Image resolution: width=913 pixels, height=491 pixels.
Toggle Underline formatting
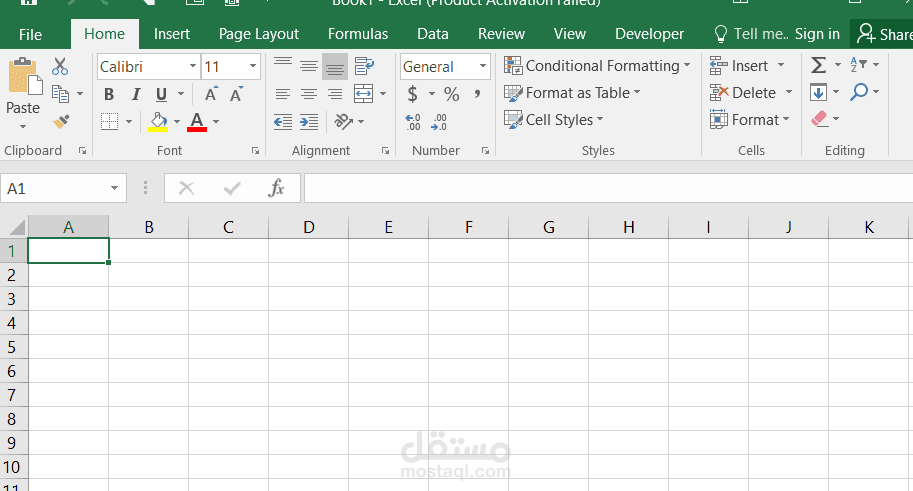point(160,95)
